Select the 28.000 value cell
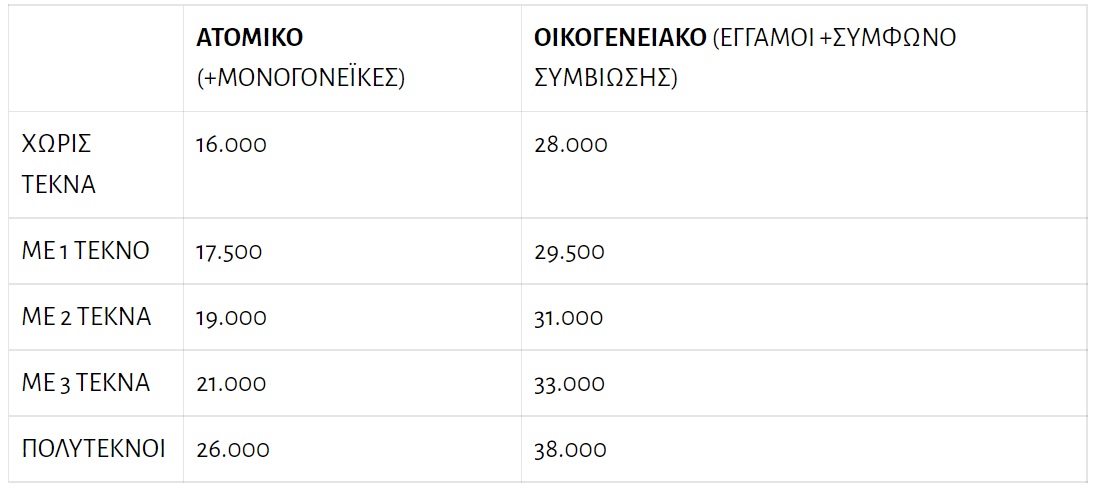The width and height of the screenshot is (1097, 488). coord(570,145)
